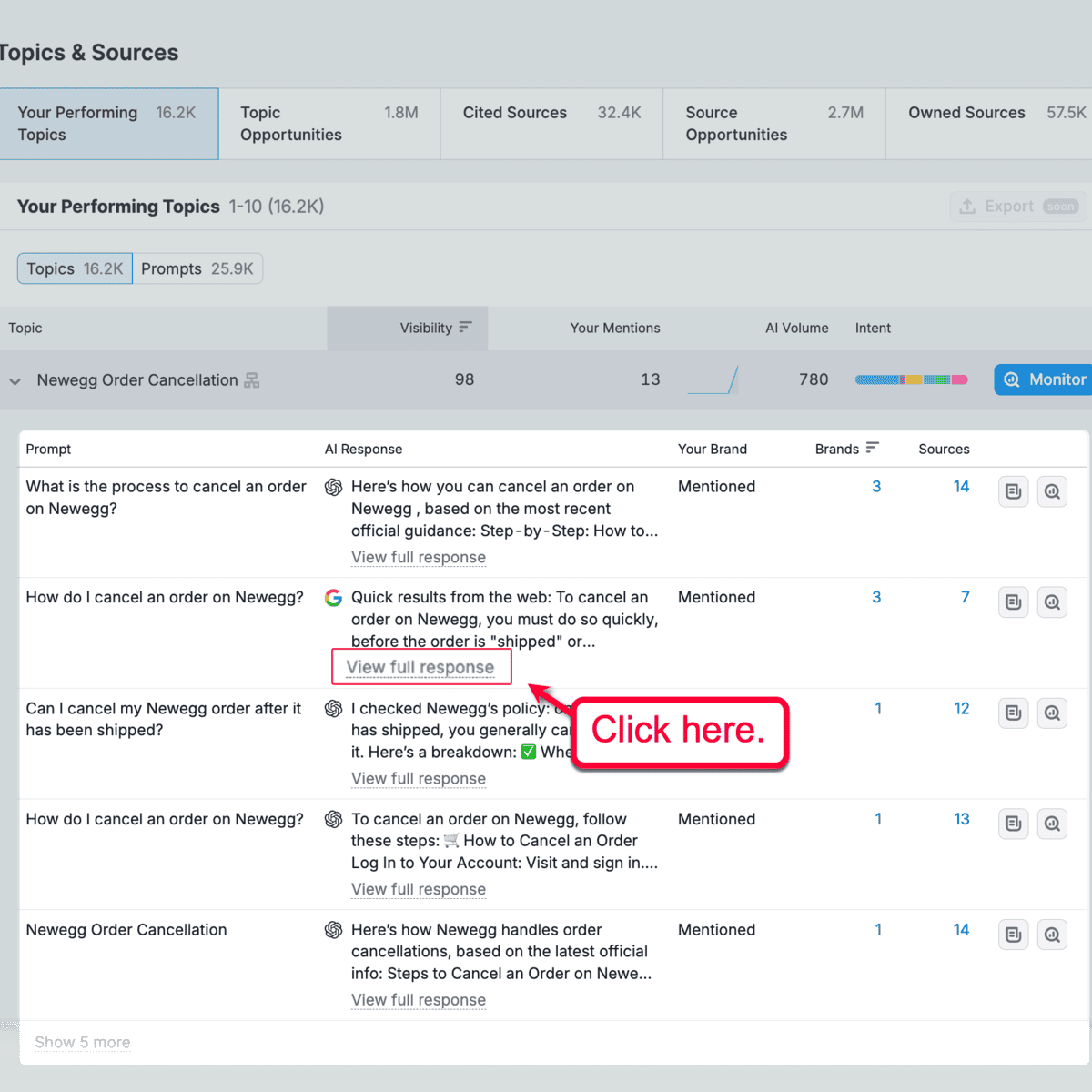Viewport: 1092px width, 1092px height.
Task: Click the blue Monitor button
Action: pyautogui.click(x=1045, y=379)
